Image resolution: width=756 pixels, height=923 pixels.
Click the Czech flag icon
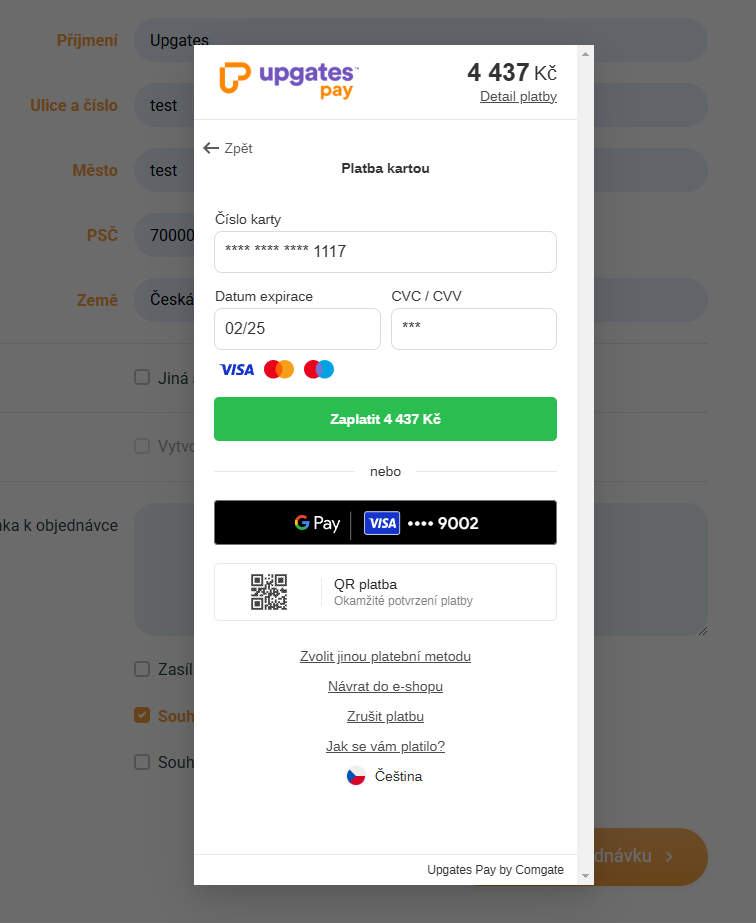[x=356, y=776]
